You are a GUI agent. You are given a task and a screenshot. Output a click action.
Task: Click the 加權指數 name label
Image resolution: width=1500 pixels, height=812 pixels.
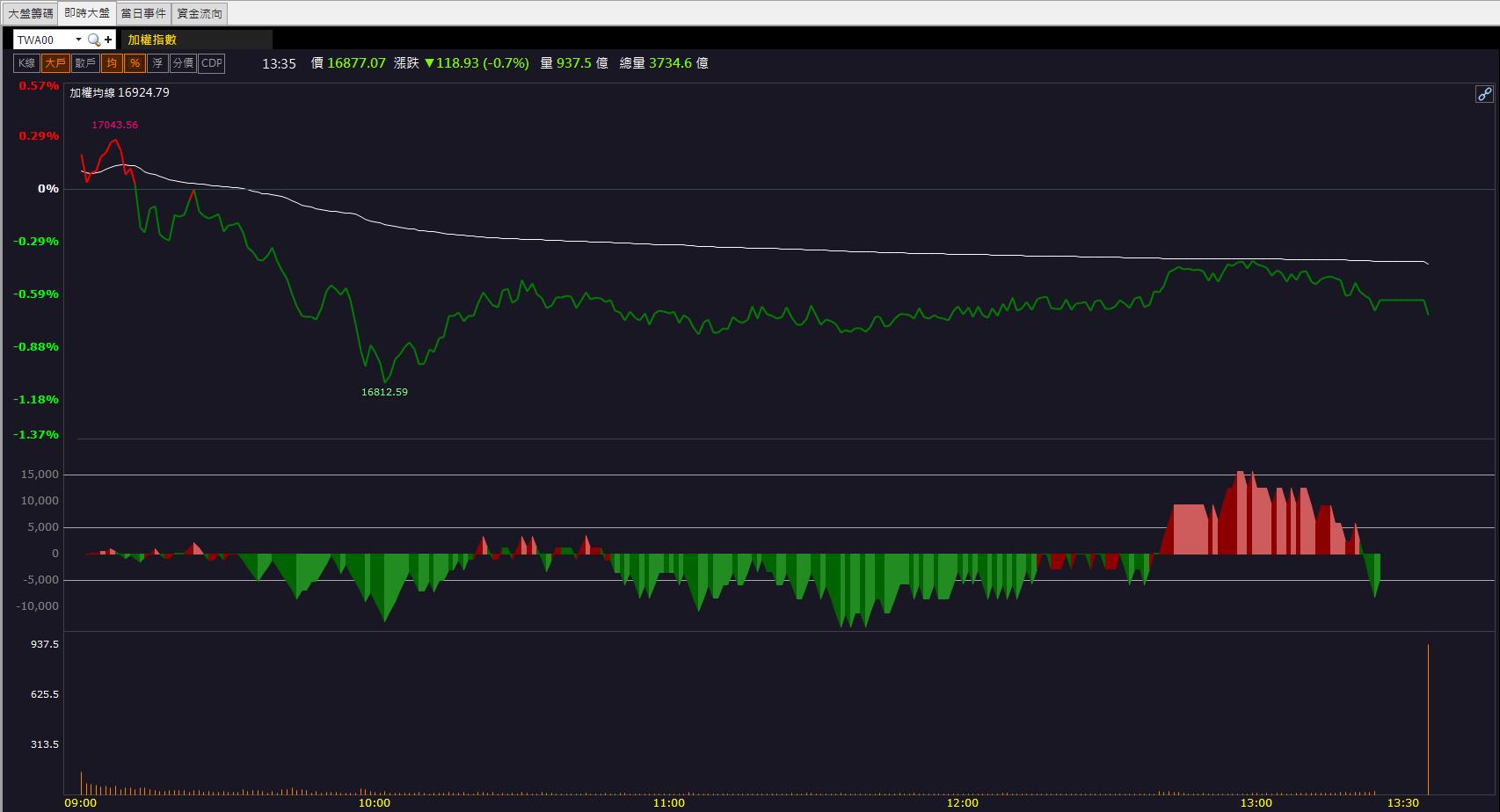[152, 40]
